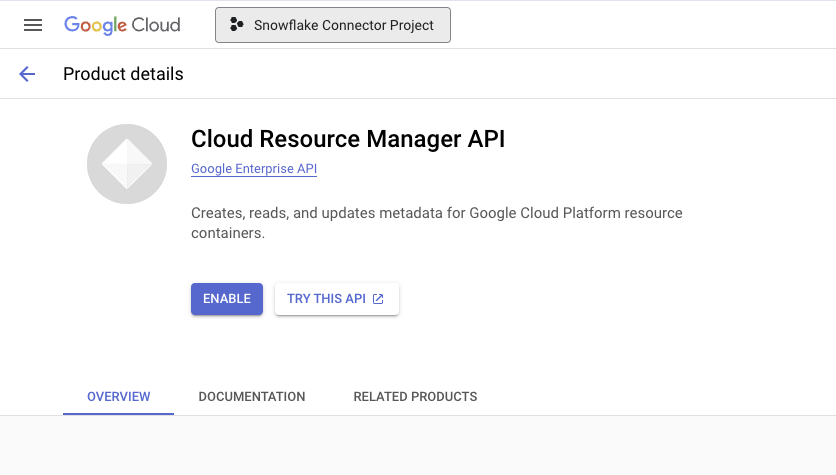Click the project picker dots icon
Viewport: 836px width, 475px height.
pyautogui.click(x=236, y=25)
